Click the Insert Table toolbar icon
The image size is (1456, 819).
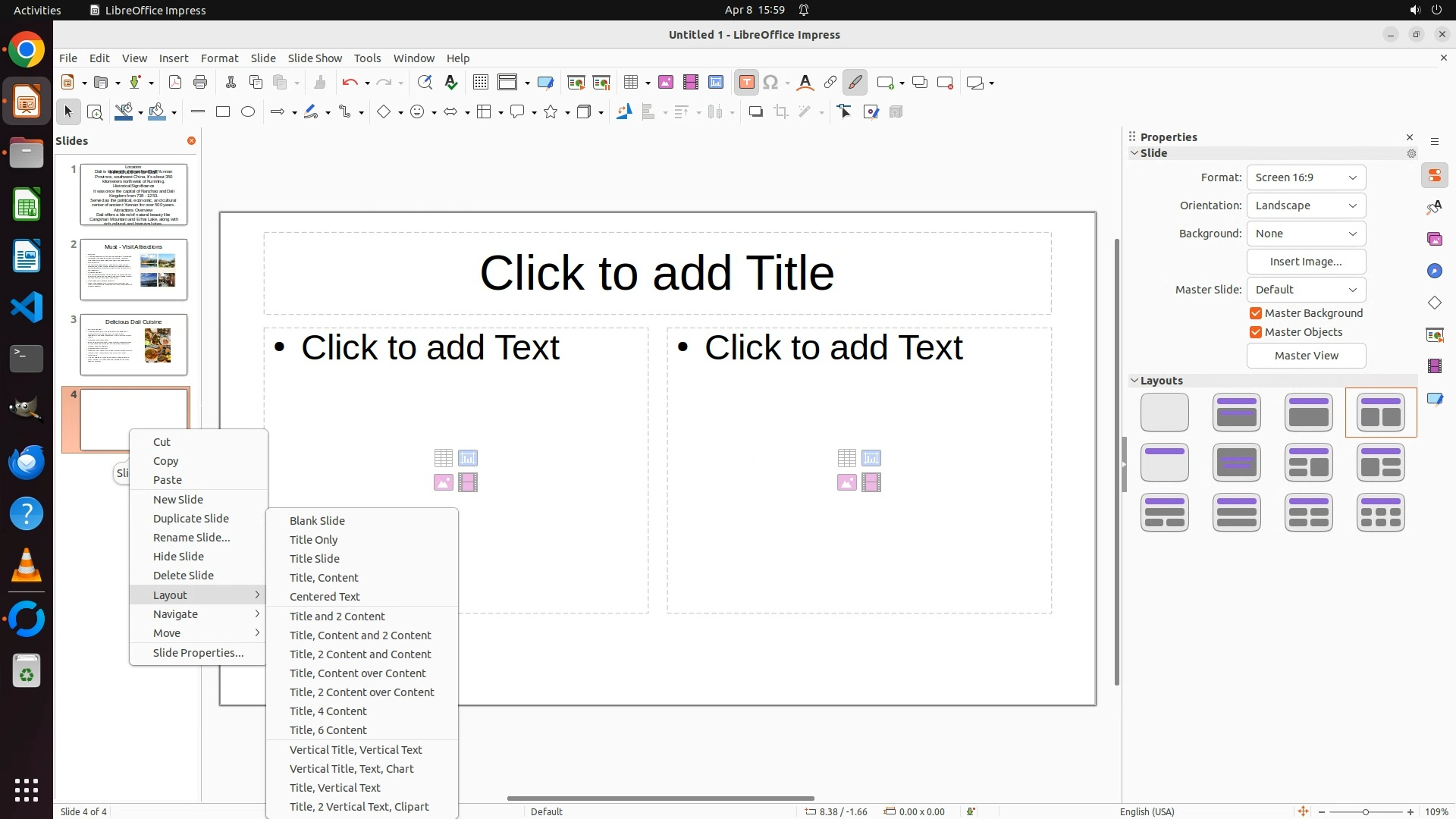click(631, 83)
